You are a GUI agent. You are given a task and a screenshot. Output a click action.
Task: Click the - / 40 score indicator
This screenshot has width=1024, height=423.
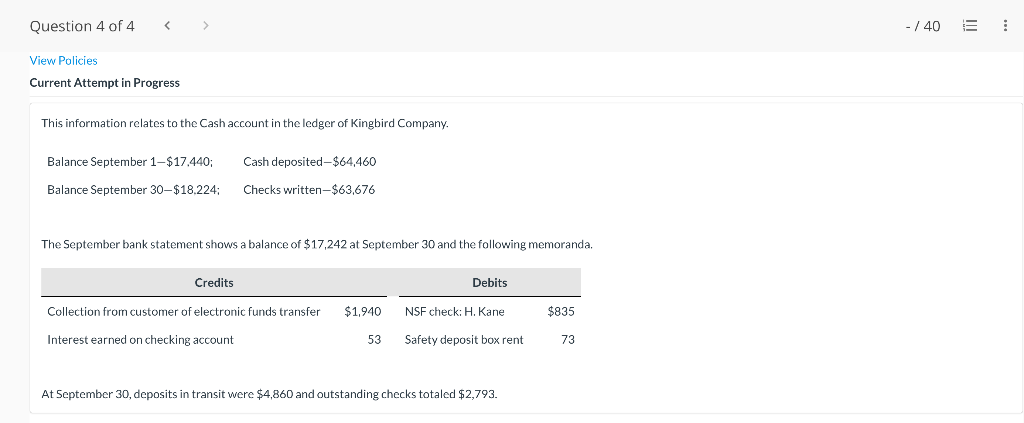pyautogui.click(x=921, y=26)
